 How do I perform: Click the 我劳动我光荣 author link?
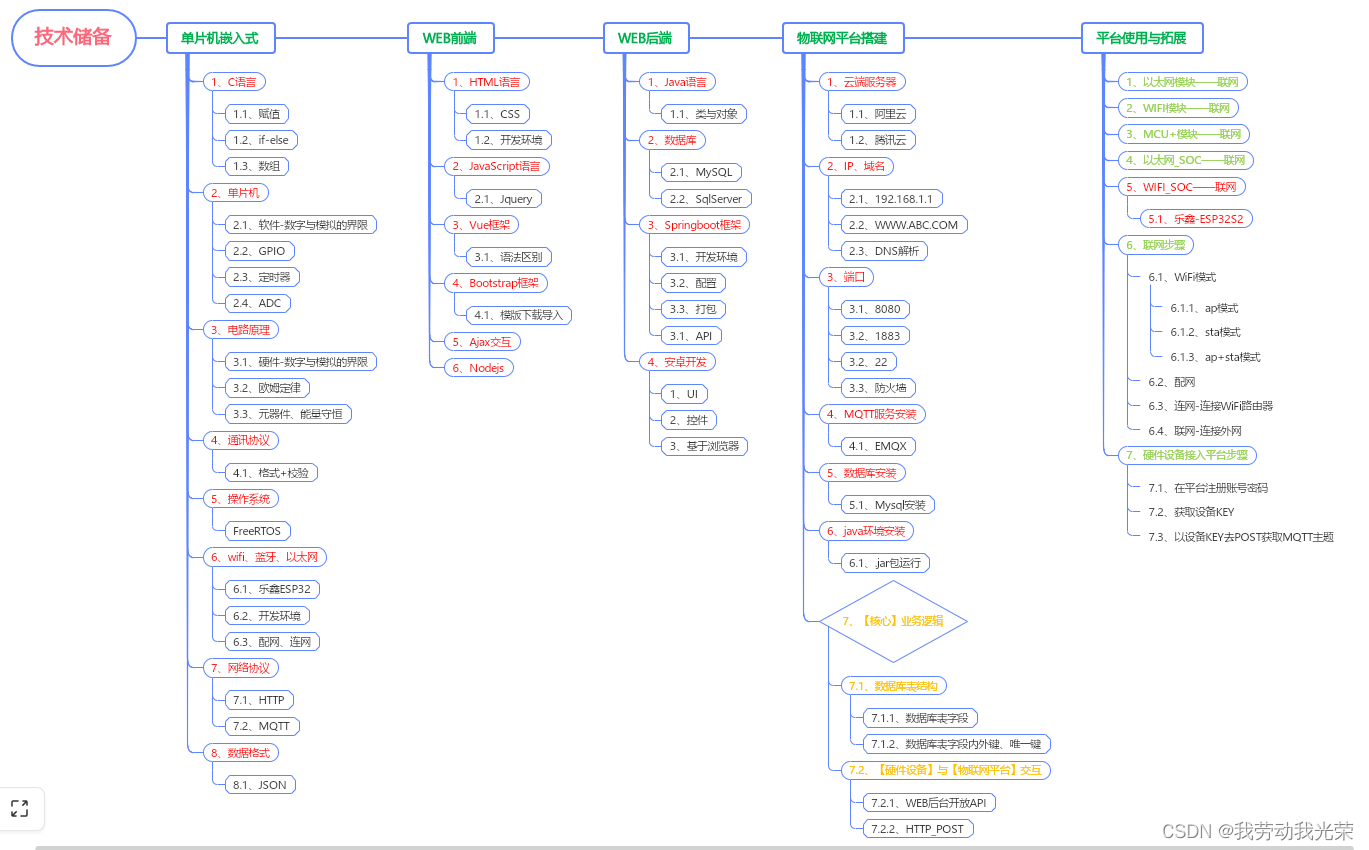[1293, 829]
